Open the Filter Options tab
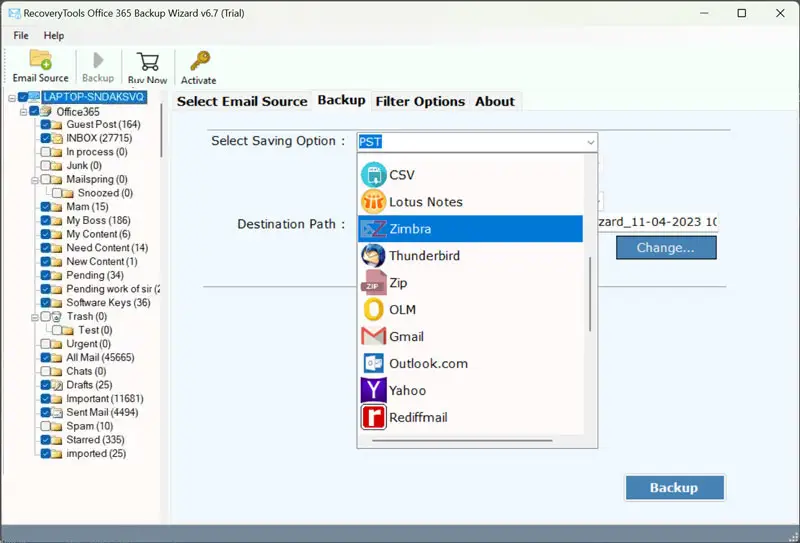 tap(420, 102)
